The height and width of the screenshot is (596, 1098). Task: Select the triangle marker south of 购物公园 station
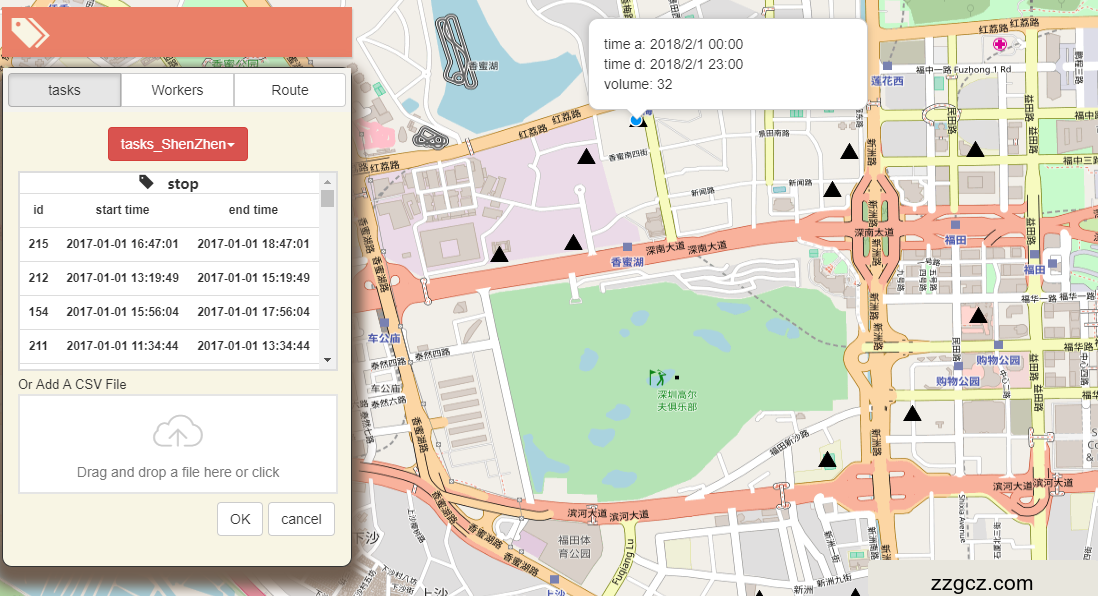point(912,413)
